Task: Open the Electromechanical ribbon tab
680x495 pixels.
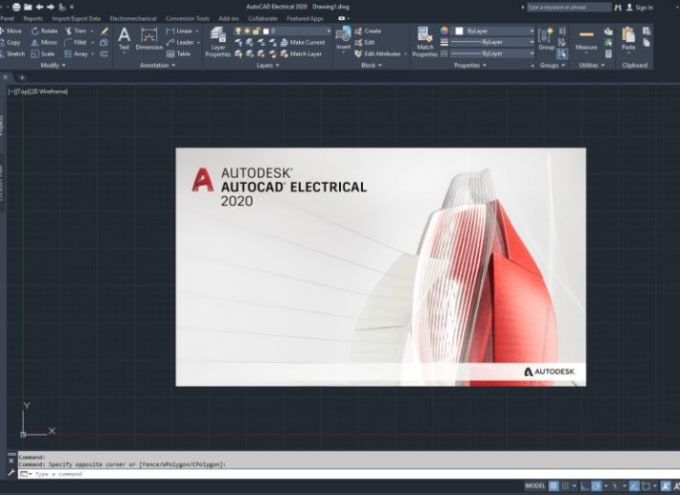Action: (x=133, y=19)
